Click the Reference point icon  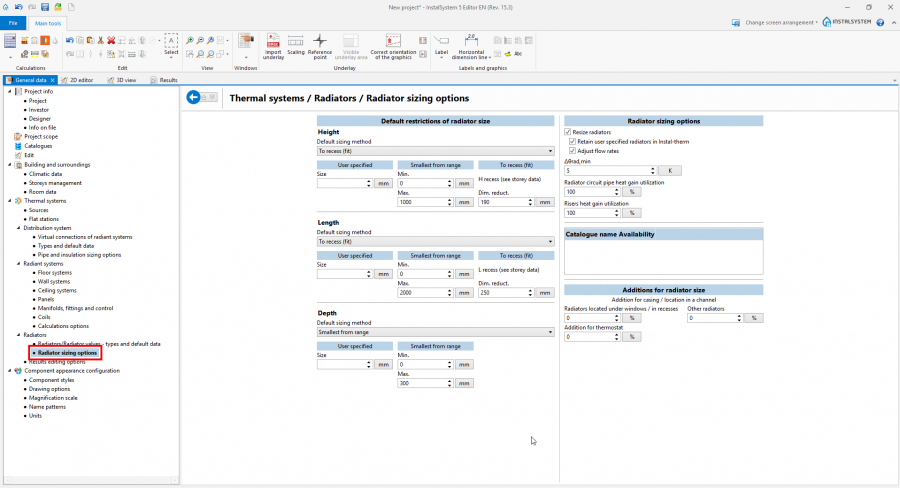[320, 42]
